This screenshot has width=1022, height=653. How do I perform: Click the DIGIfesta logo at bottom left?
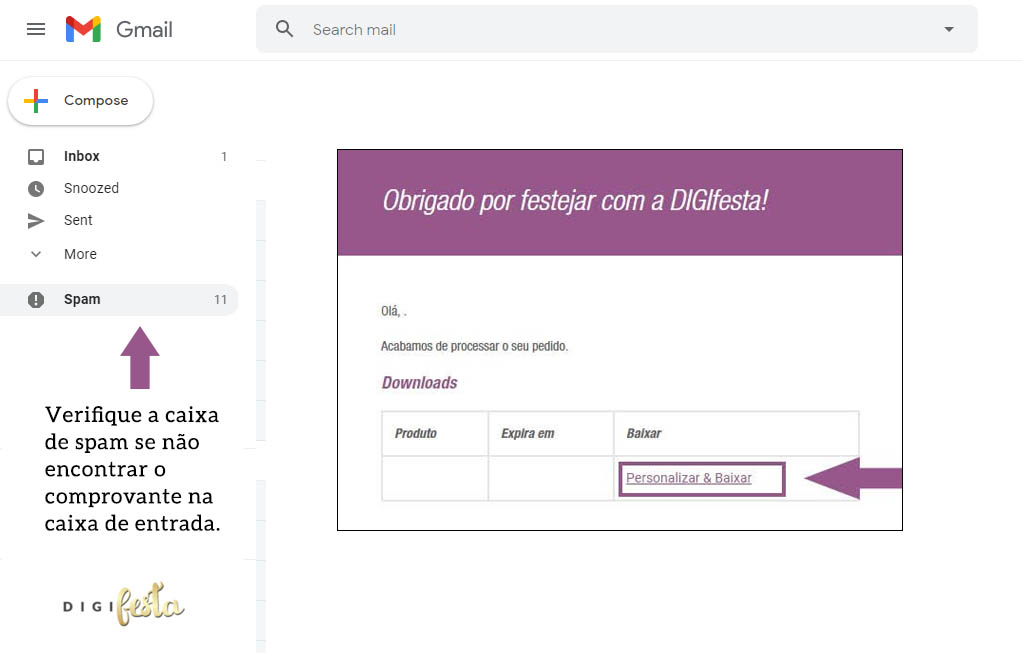[x=124, y=605]
